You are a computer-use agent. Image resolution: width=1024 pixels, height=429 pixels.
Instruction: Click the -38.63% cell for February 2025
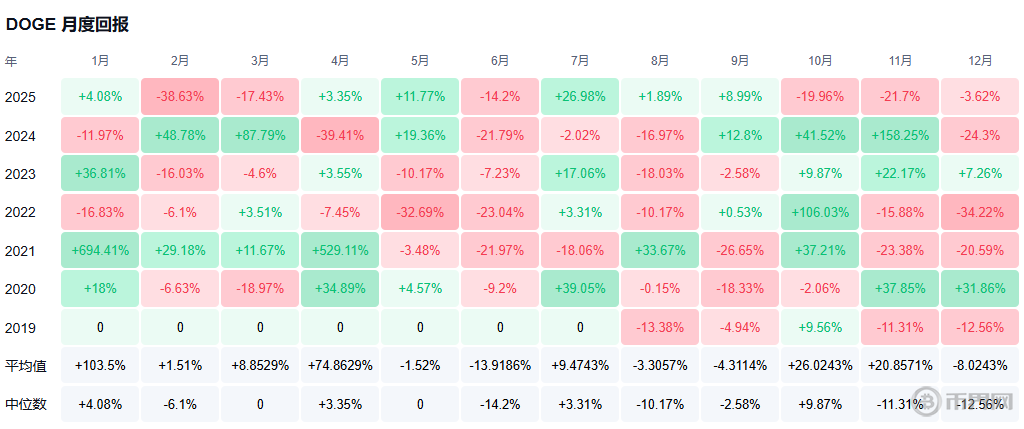point(180,97)
